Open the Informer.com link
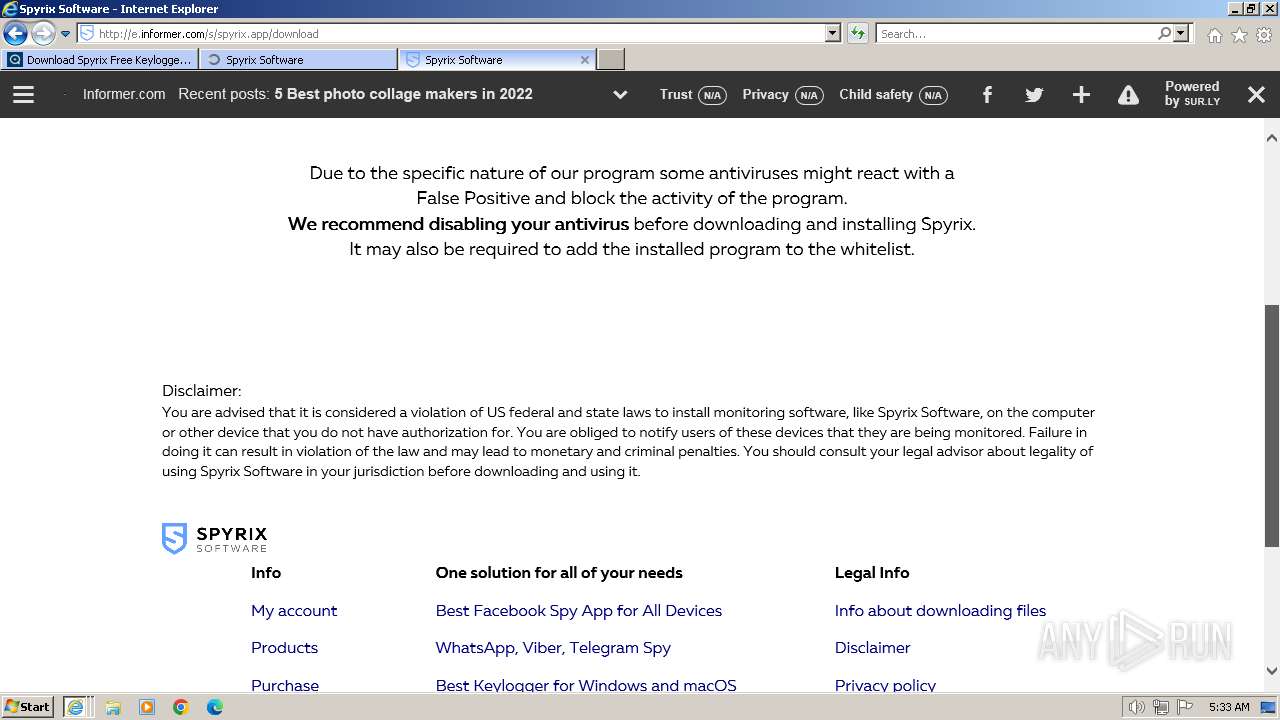Image resolution: width=1280 pixels, height=720 pixels. (x=124, y=94)
